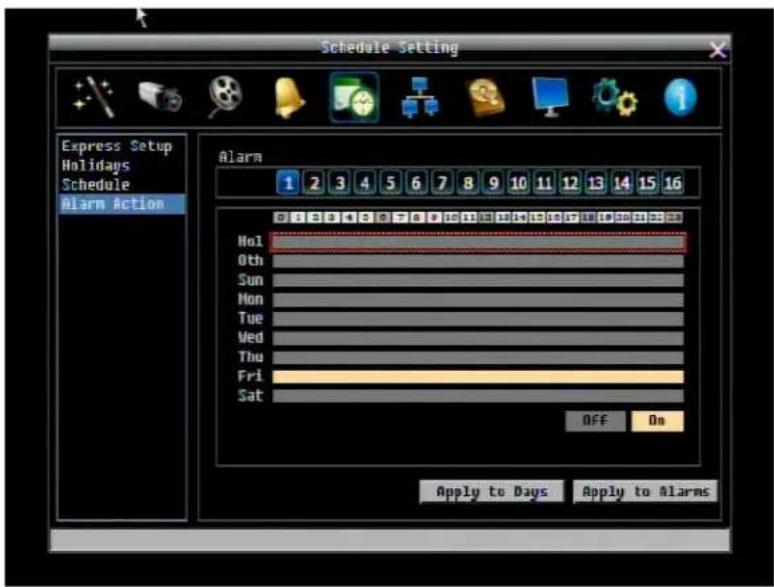Viewport: 774px width, 587px height.
Task: Select Schedule in the sidebar
Action: pyautogui.click(x=96, y=185)
